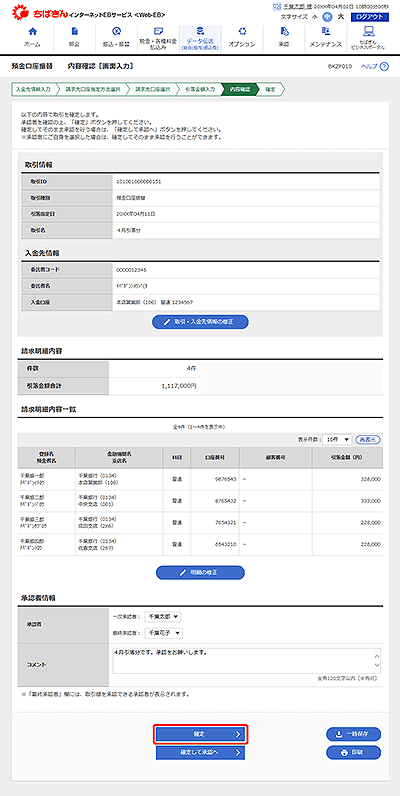Open the 最終承認者 approver dropdown

coord(163,633)
